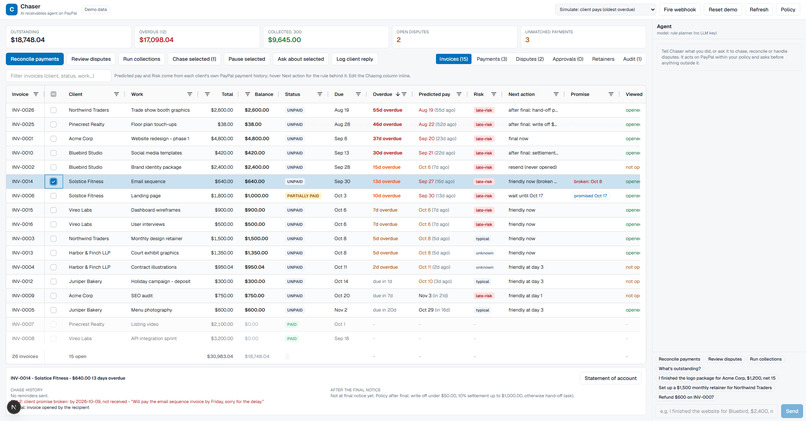The height and width of the screenshot is (421, 806).
Task: Switch to the Retainers tab
Action: coord(603,59)
